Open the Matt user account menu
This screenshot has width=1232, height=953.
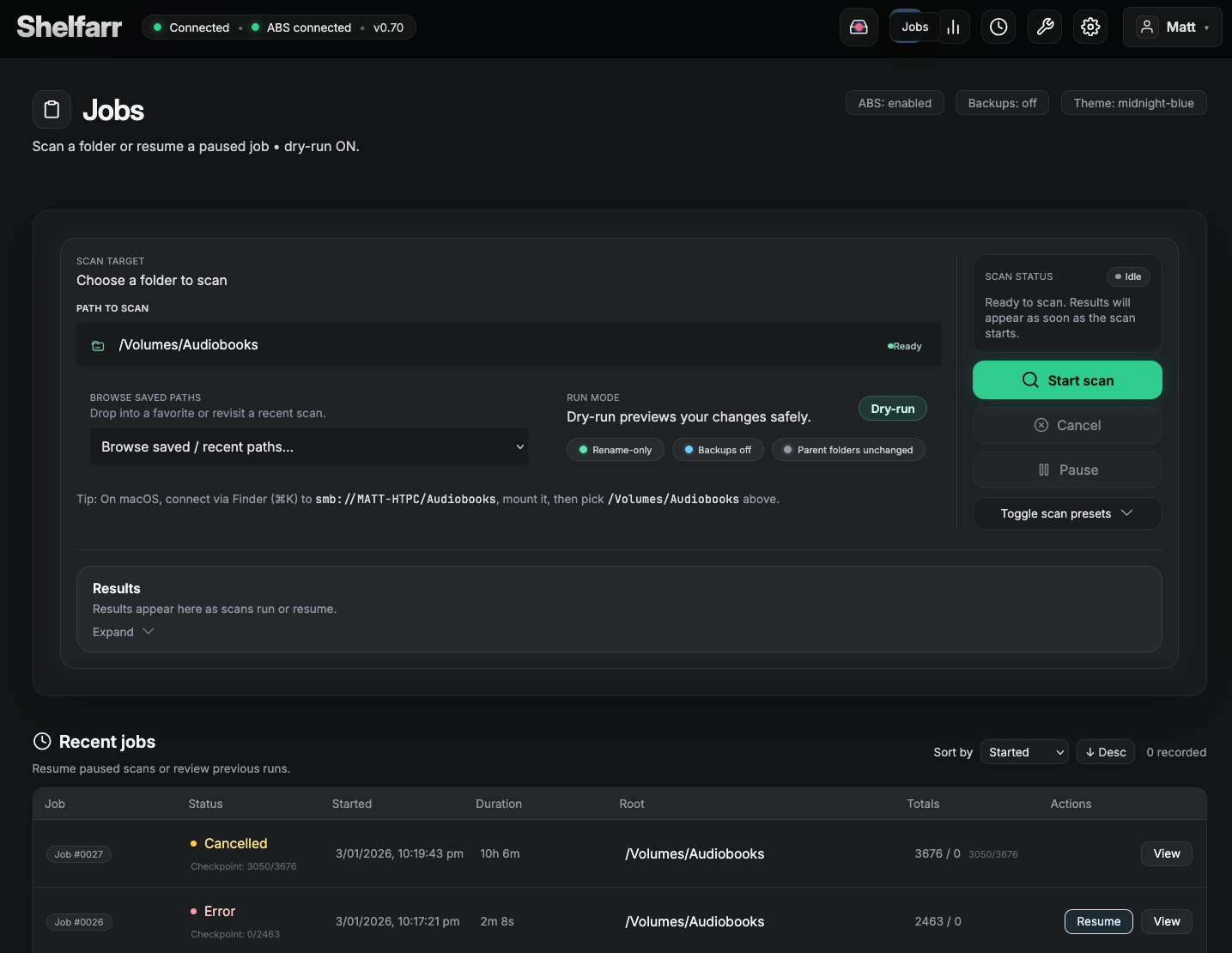(1171, 27)
